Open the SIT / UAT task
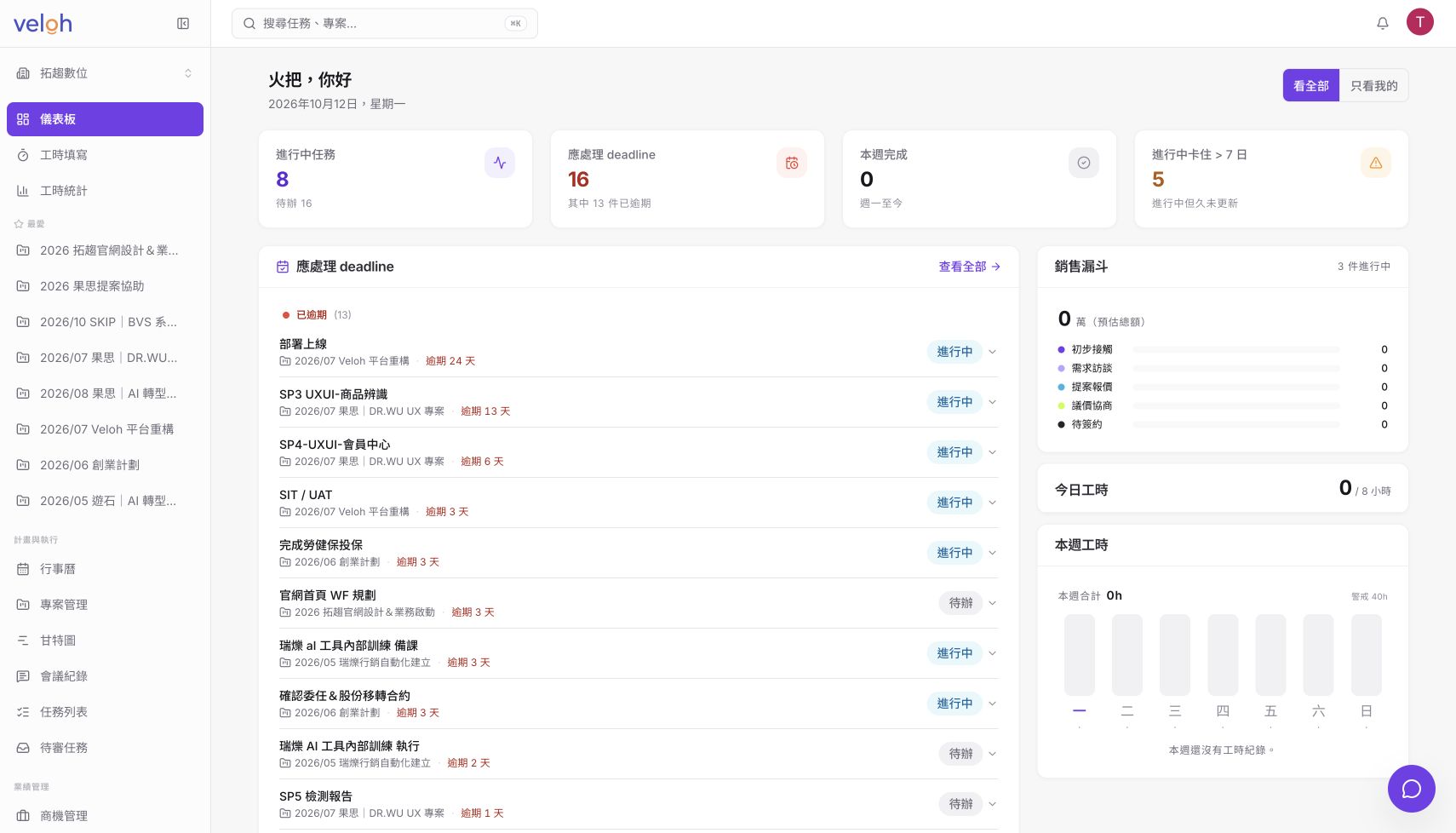Image resolution: width=1456 pixels, height=833 pixels. (306, 495)
